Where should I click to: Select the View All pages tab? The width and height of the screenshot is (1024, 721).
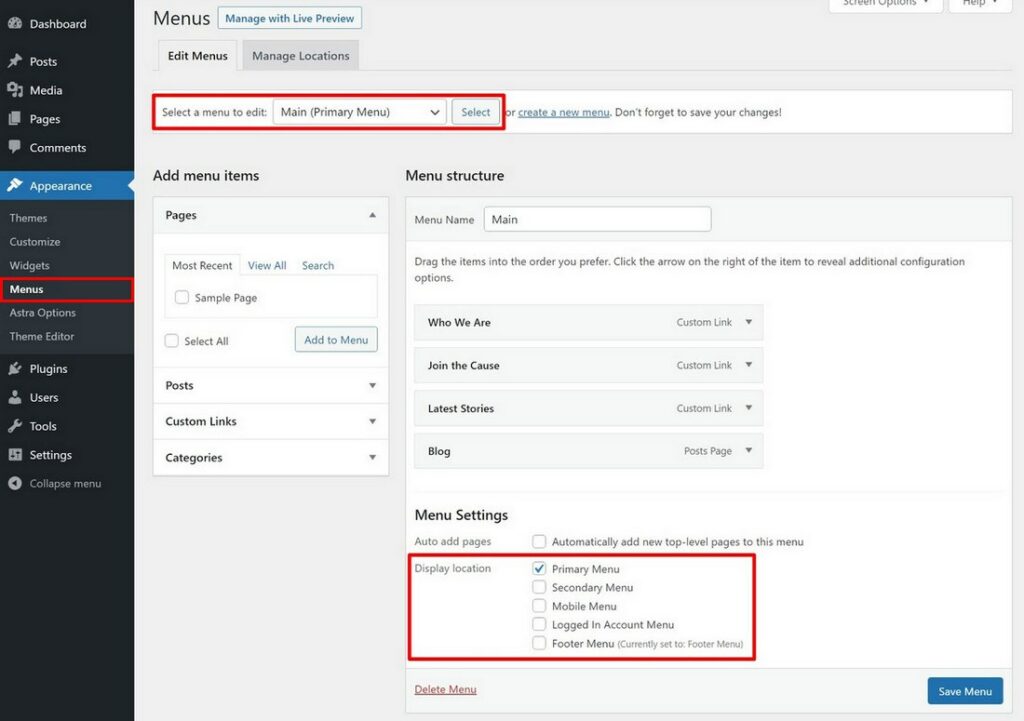[267, 265]
